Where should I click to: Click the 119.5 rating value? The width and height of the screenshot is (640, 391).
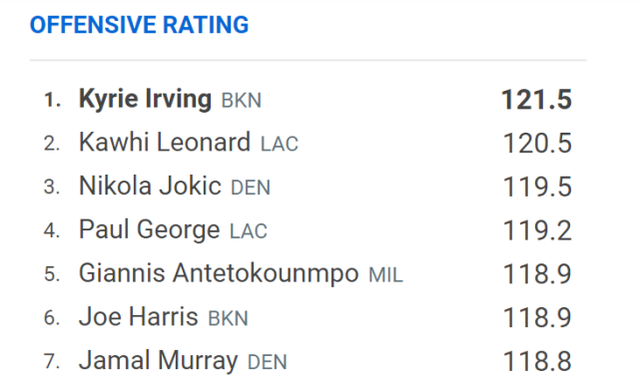point(537,187)
